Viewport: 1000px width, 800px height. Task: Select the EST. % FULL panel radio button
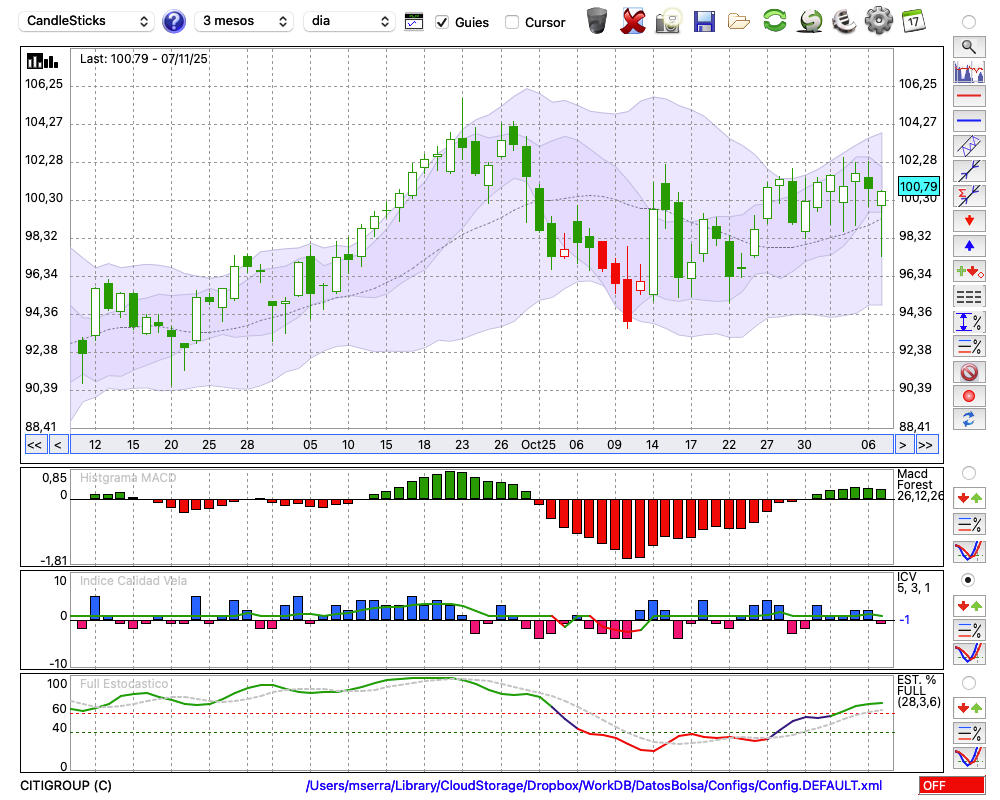(969, 683)
